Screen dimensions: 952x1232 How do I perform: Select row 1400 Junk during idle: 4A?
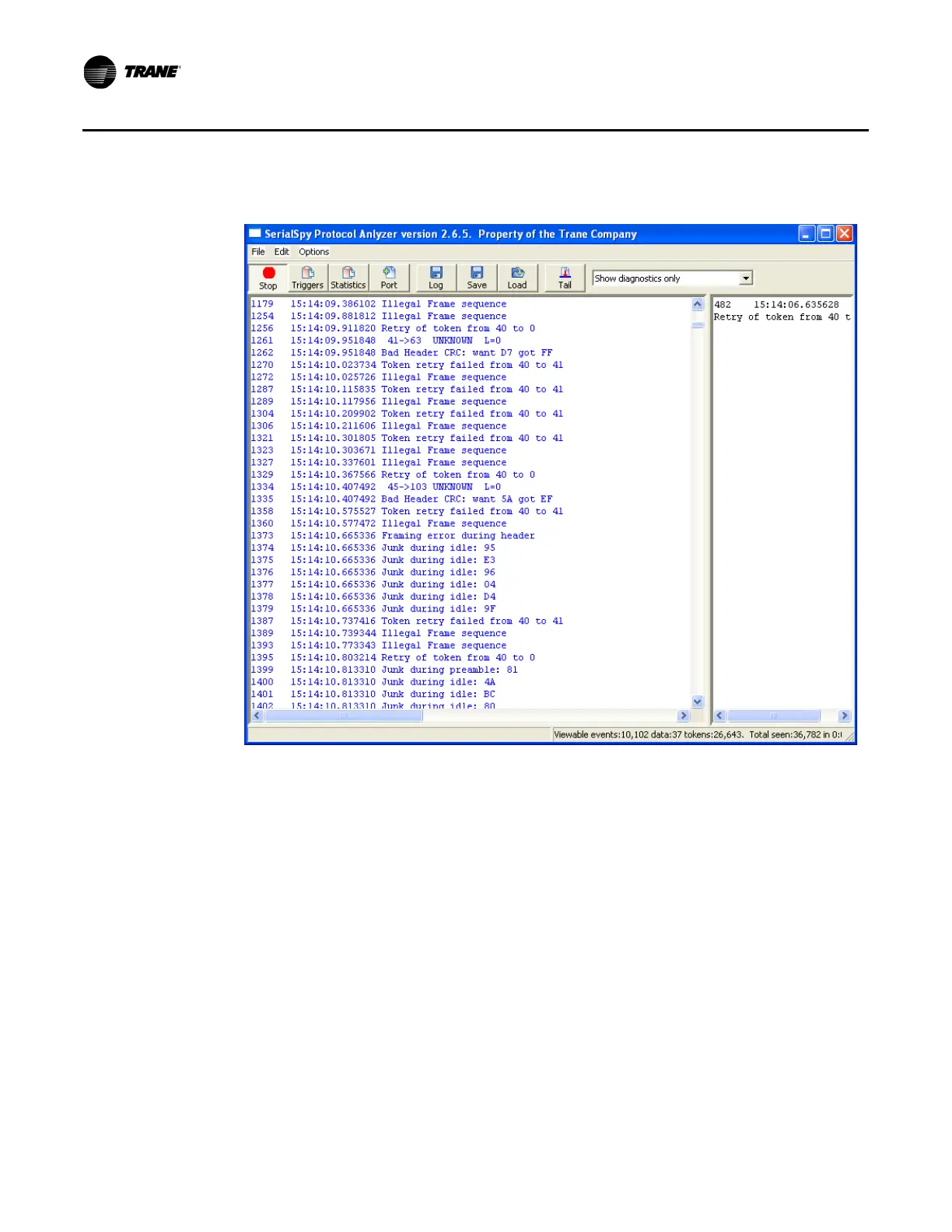373,682
